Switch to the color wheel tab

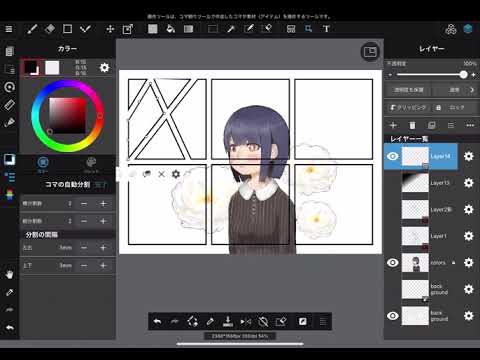pyautogui.click(x=43, y=164)
